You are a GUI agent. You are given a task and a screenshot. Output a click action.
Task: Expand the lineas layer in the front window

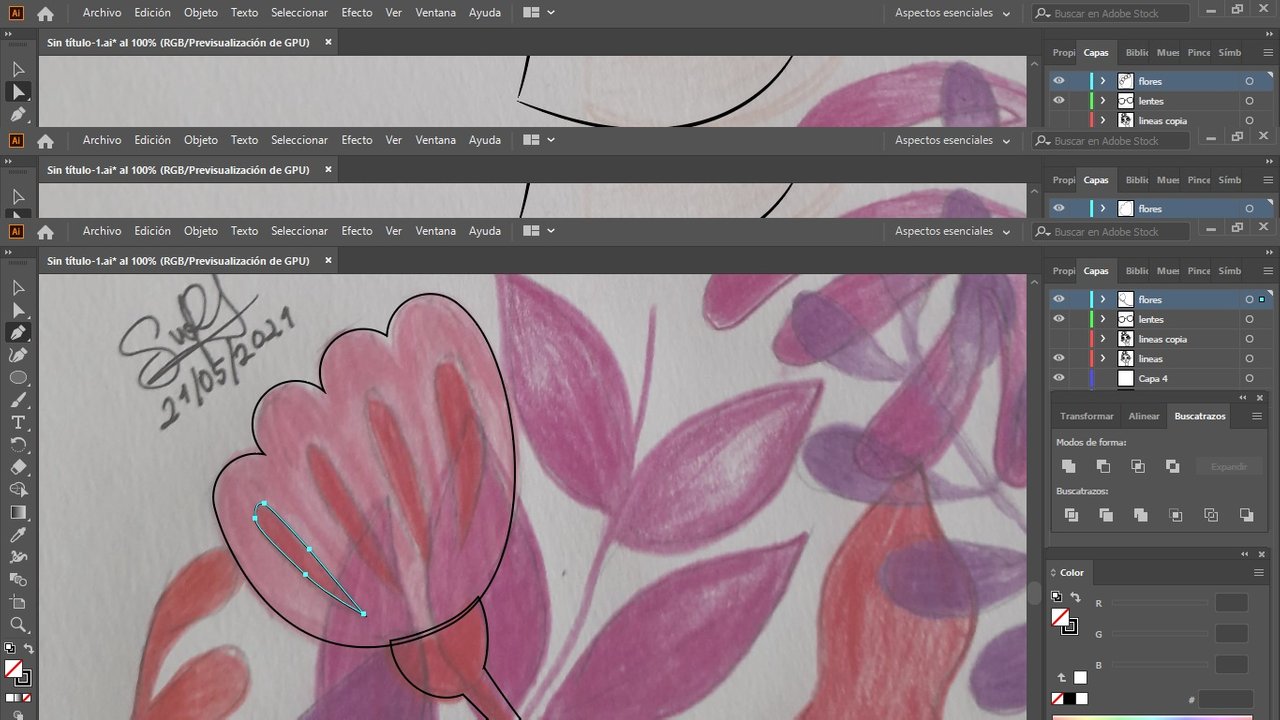point(1103,358)
